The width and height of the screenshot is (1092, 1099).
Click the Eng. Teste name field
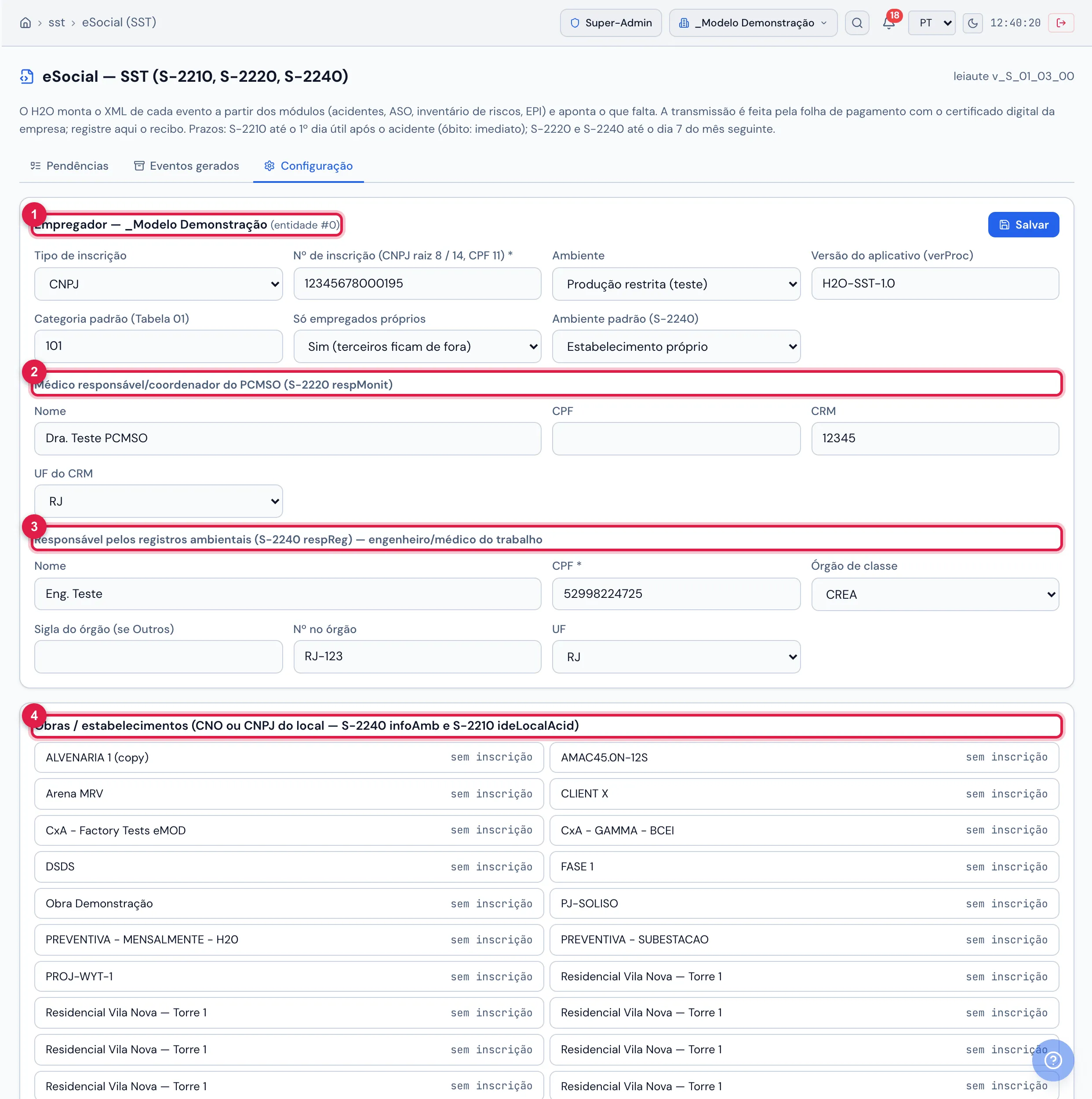[288, 594]
